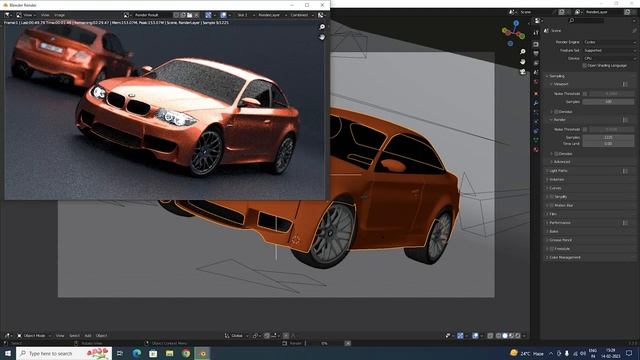Open the Output properties tab
The image size is (640, 360).
(x=536, y=53)
